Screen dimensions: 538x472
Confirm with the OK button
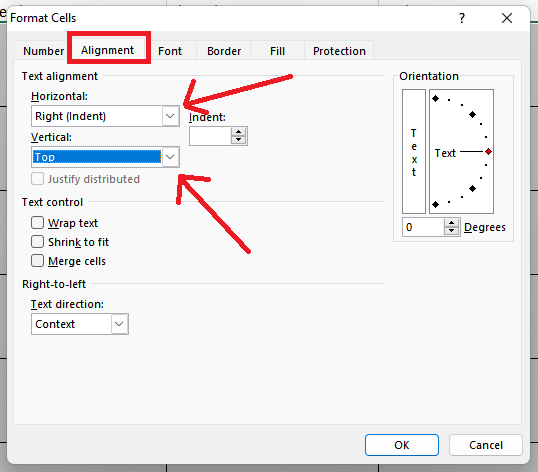click(x=402, y=445)
